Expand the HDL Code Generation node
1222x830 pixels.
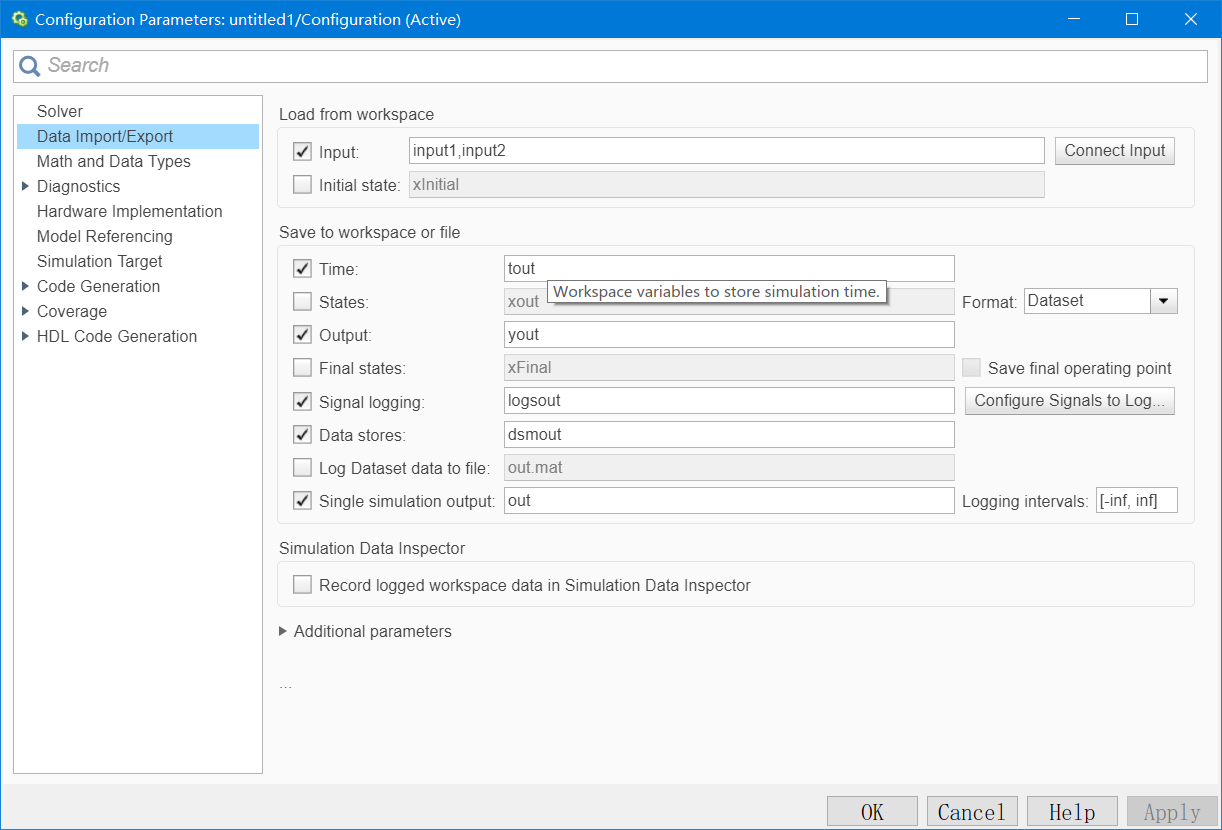[25, 336]
